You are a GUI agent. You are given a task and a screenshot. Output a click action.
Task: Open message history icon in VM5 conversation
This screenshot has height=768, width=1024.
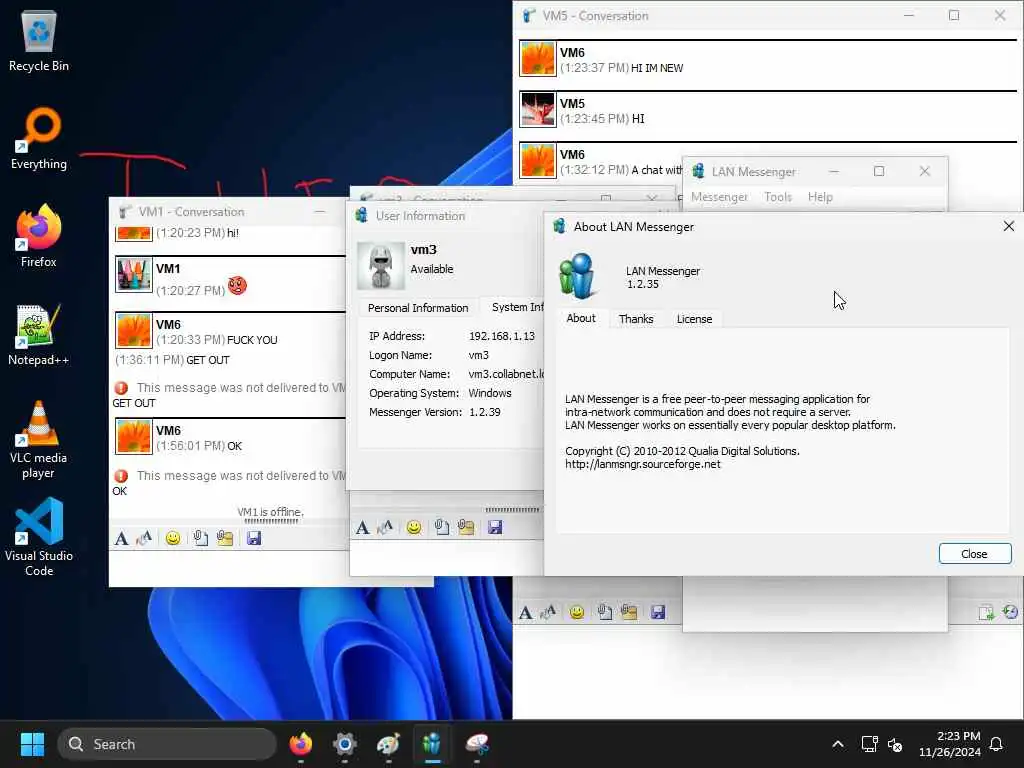pyautogui.click(x=1010, y=613)
